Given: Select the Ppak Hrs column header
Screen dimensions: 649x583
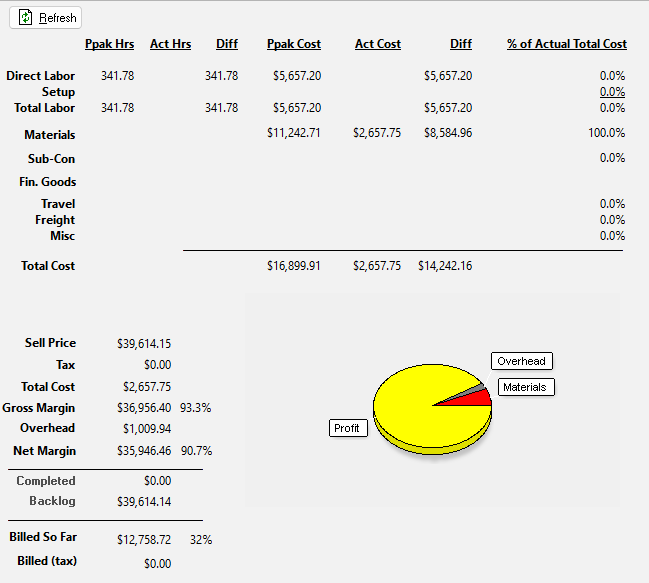Looking at the screenshot, I should point(110,44).
